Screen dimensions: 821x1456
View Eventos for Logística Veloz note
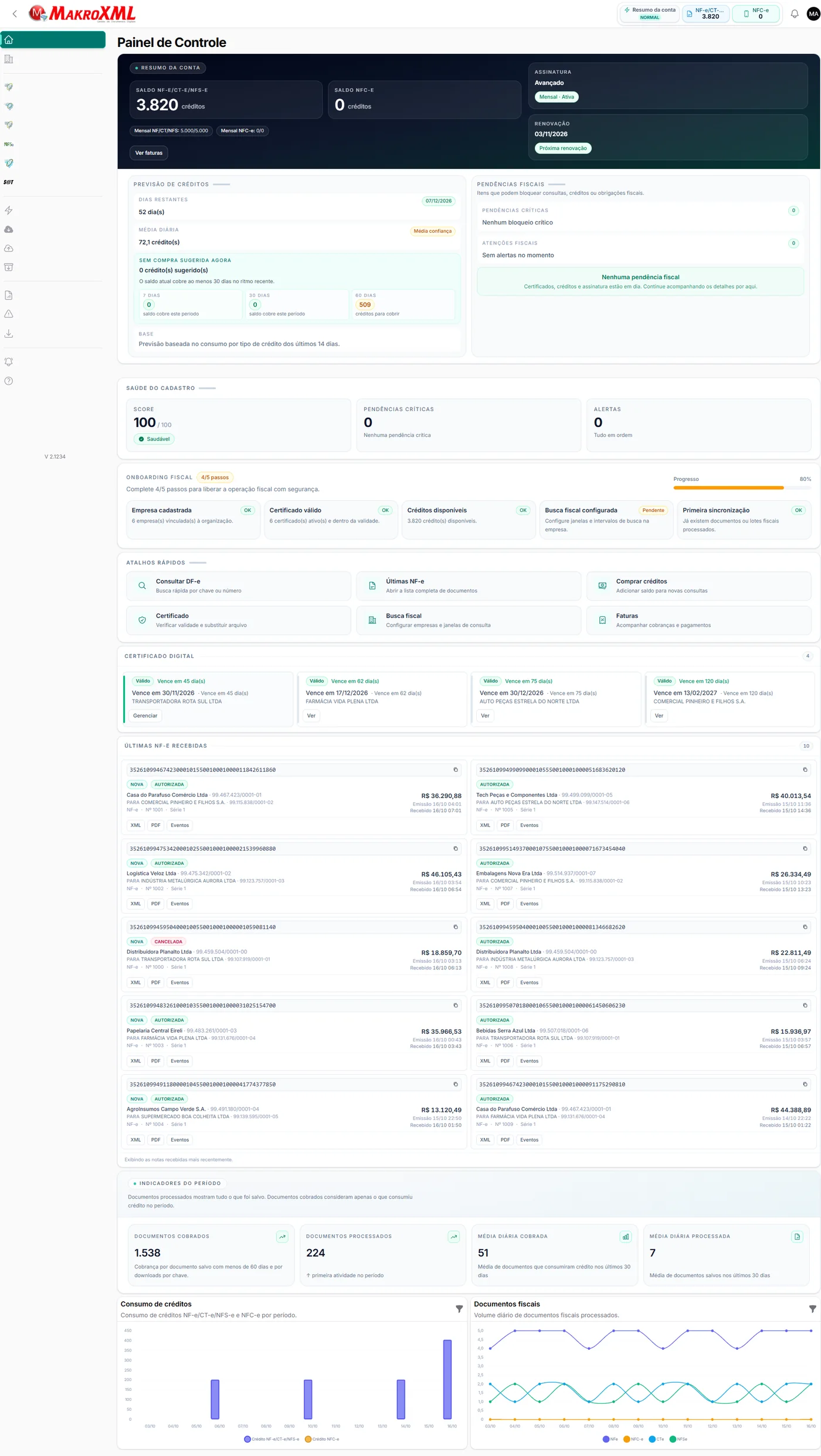click(179, 904)
